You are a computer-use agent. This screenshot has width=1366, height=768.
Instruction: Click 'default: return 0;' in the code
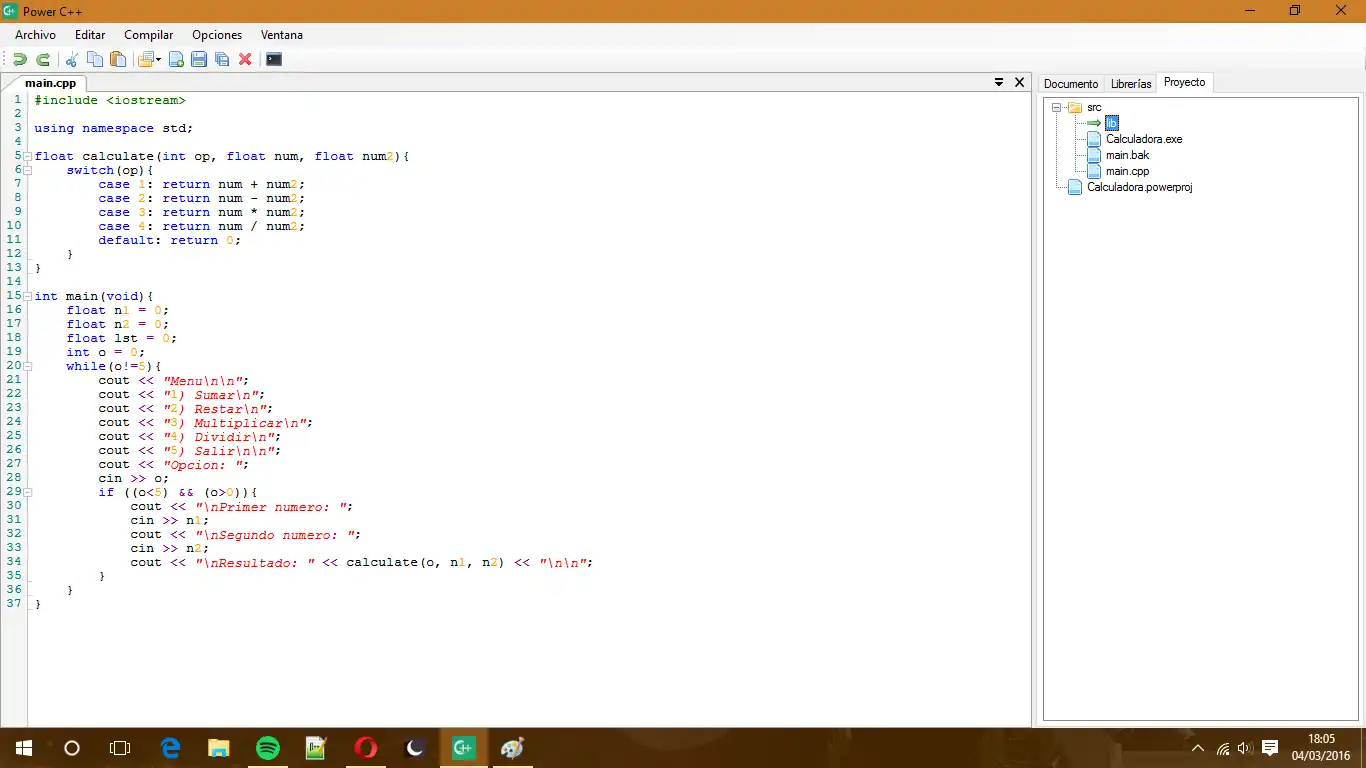170,240
